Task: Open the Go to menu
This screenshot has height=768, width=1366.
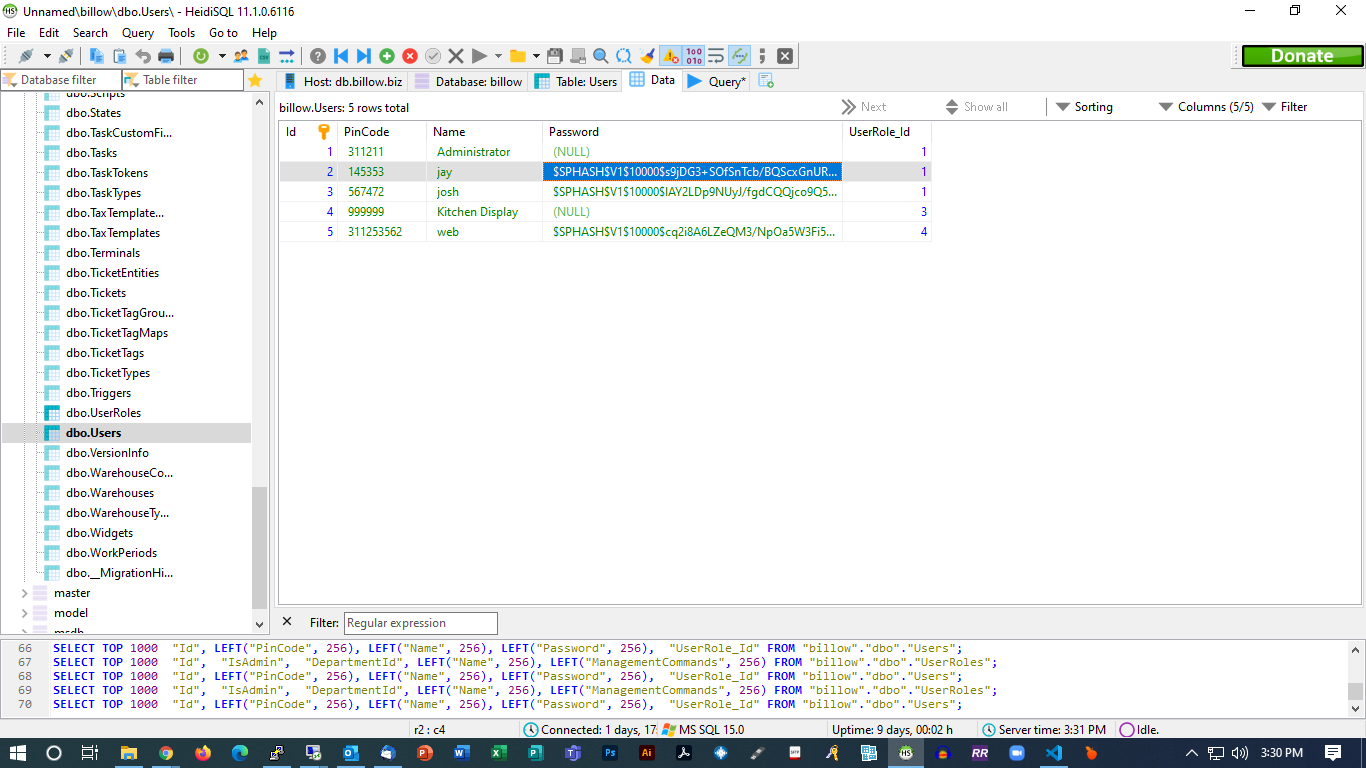Action: coord(223,33)
